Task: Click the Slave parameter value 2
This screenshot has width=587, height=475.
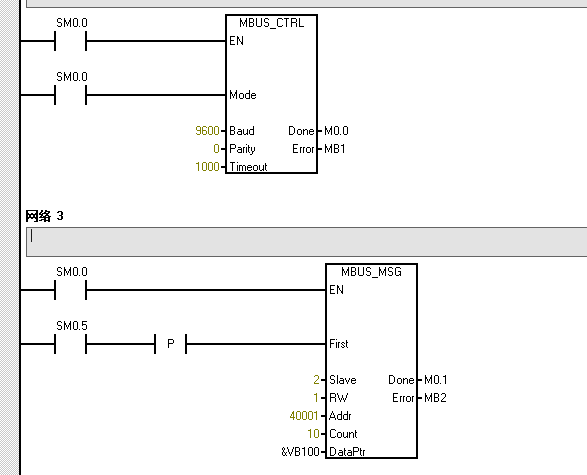Action: (316, 380)
